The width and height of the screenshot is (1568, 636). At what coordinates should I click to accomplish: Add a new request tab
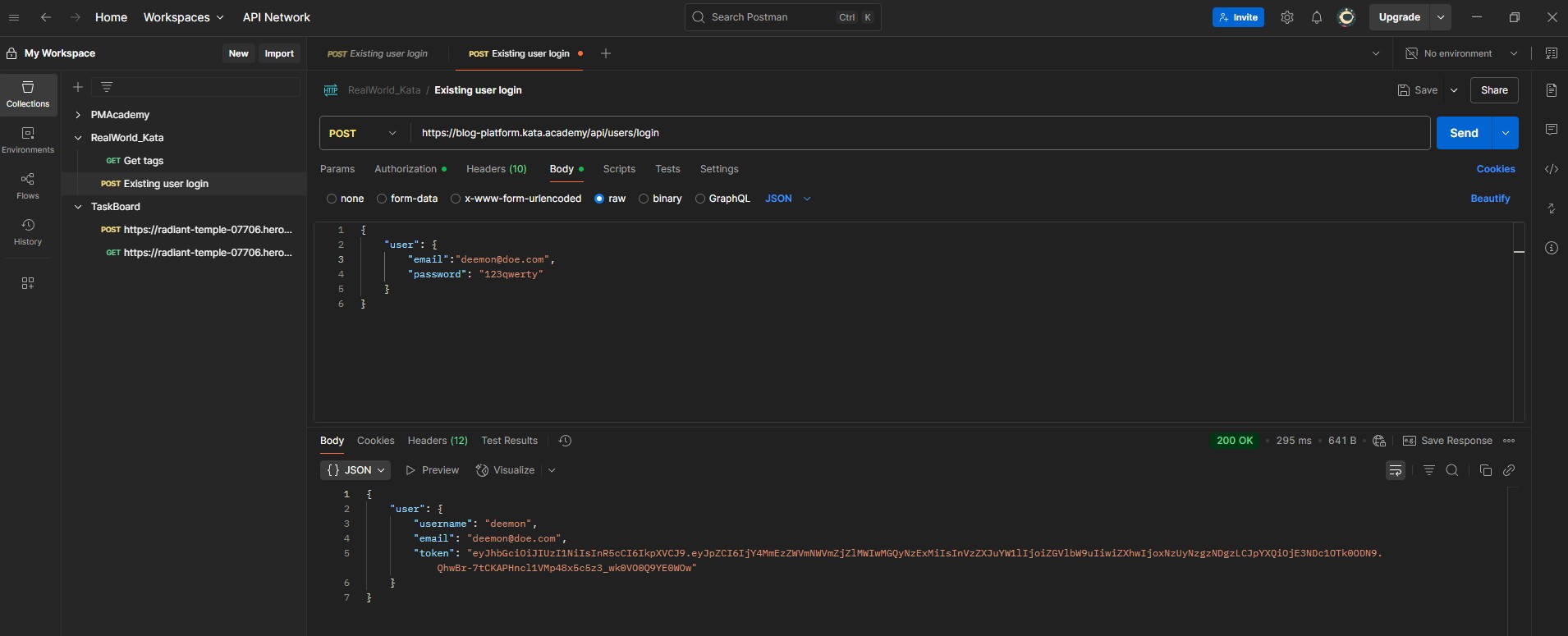coord(606,53)
